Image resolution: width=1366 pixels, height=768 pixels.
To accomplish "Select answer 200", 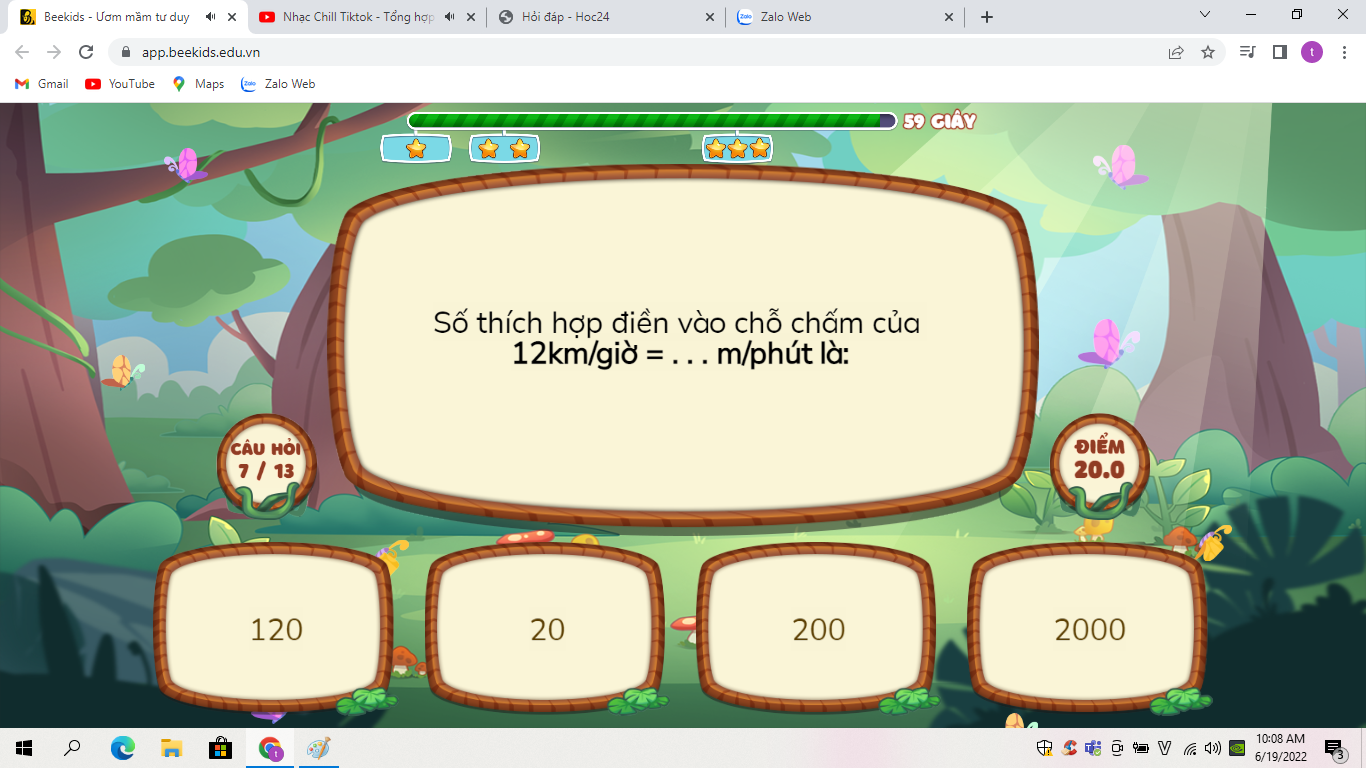I will 816,628.
